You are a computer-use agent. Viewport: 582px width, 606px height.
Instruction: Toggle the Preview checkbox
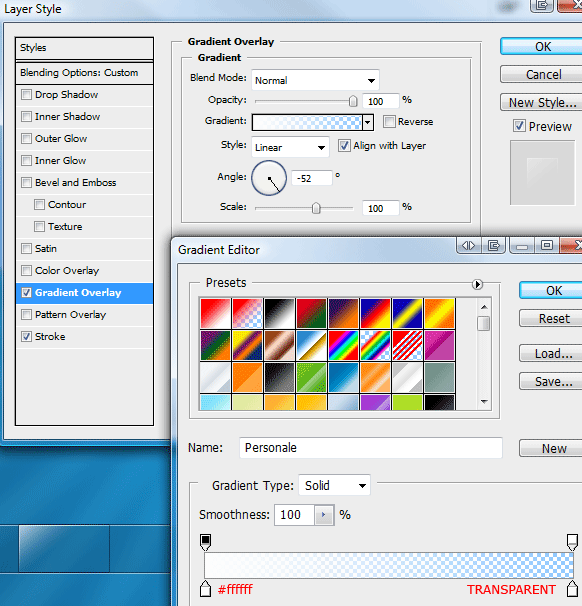click(519, 126)
